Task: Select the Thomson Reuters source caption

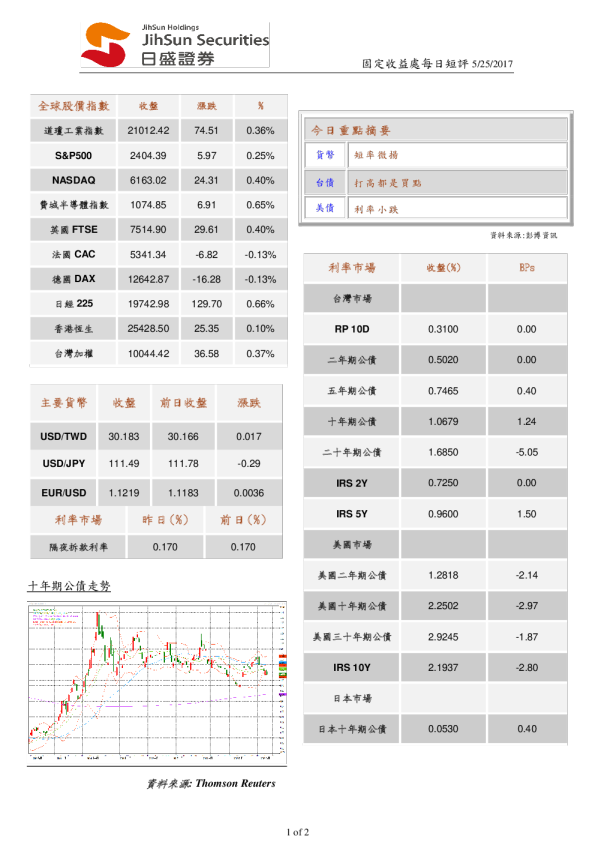Action: pyautogui.click(x=211, y=783)
